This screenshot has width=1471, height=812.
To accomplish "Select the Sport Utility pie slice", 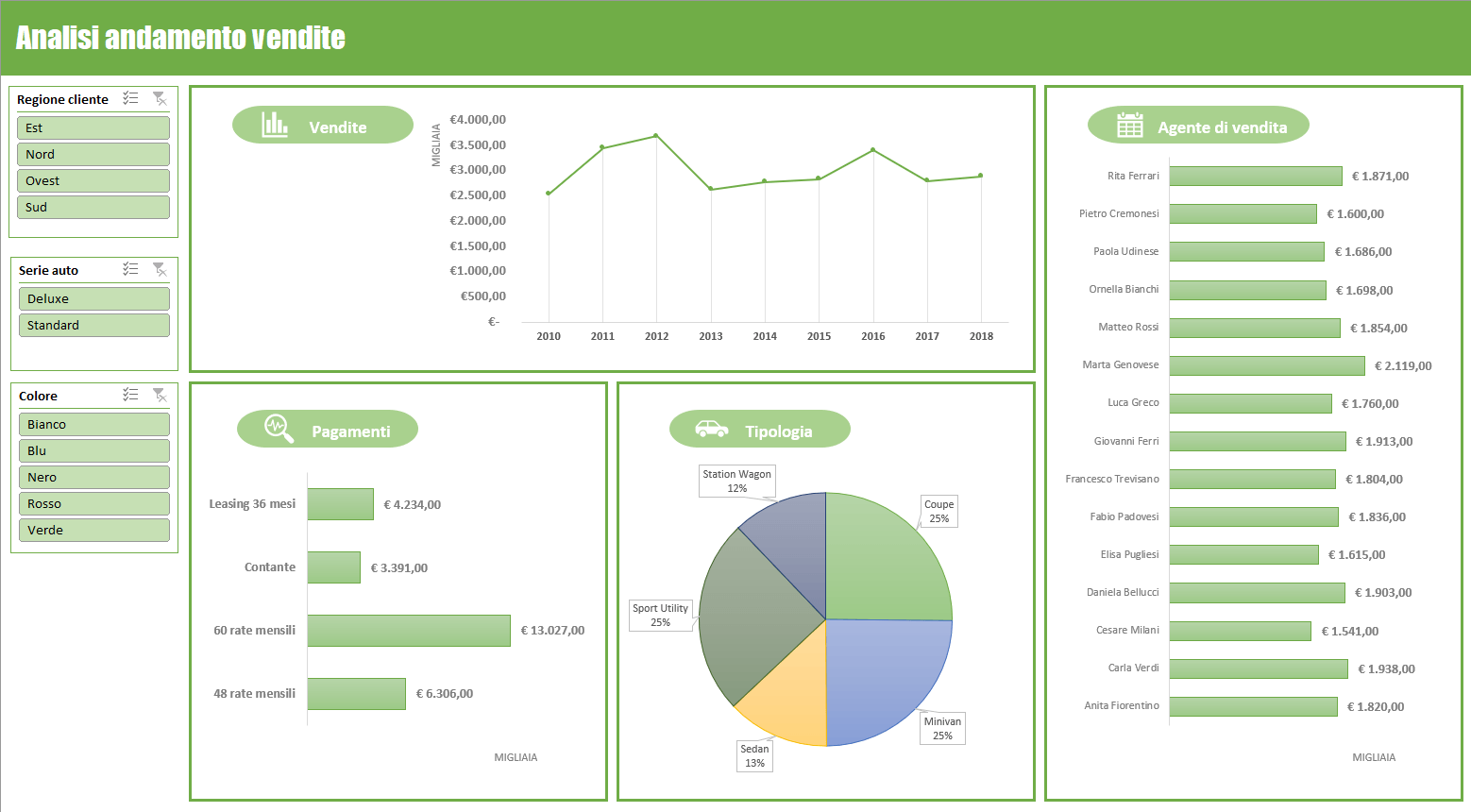I will [751, 618].
